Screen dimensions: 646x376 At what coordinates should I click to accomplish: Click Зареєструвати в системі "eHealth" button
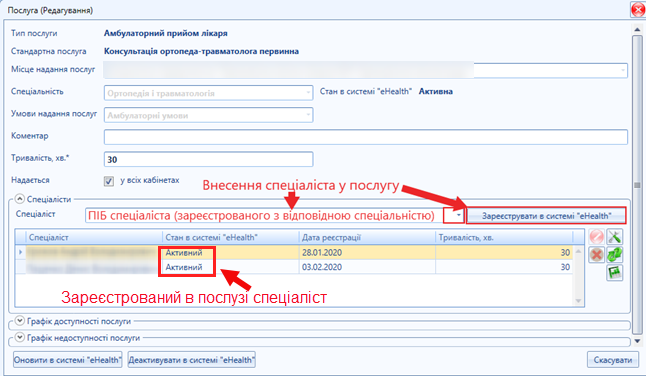546,216
